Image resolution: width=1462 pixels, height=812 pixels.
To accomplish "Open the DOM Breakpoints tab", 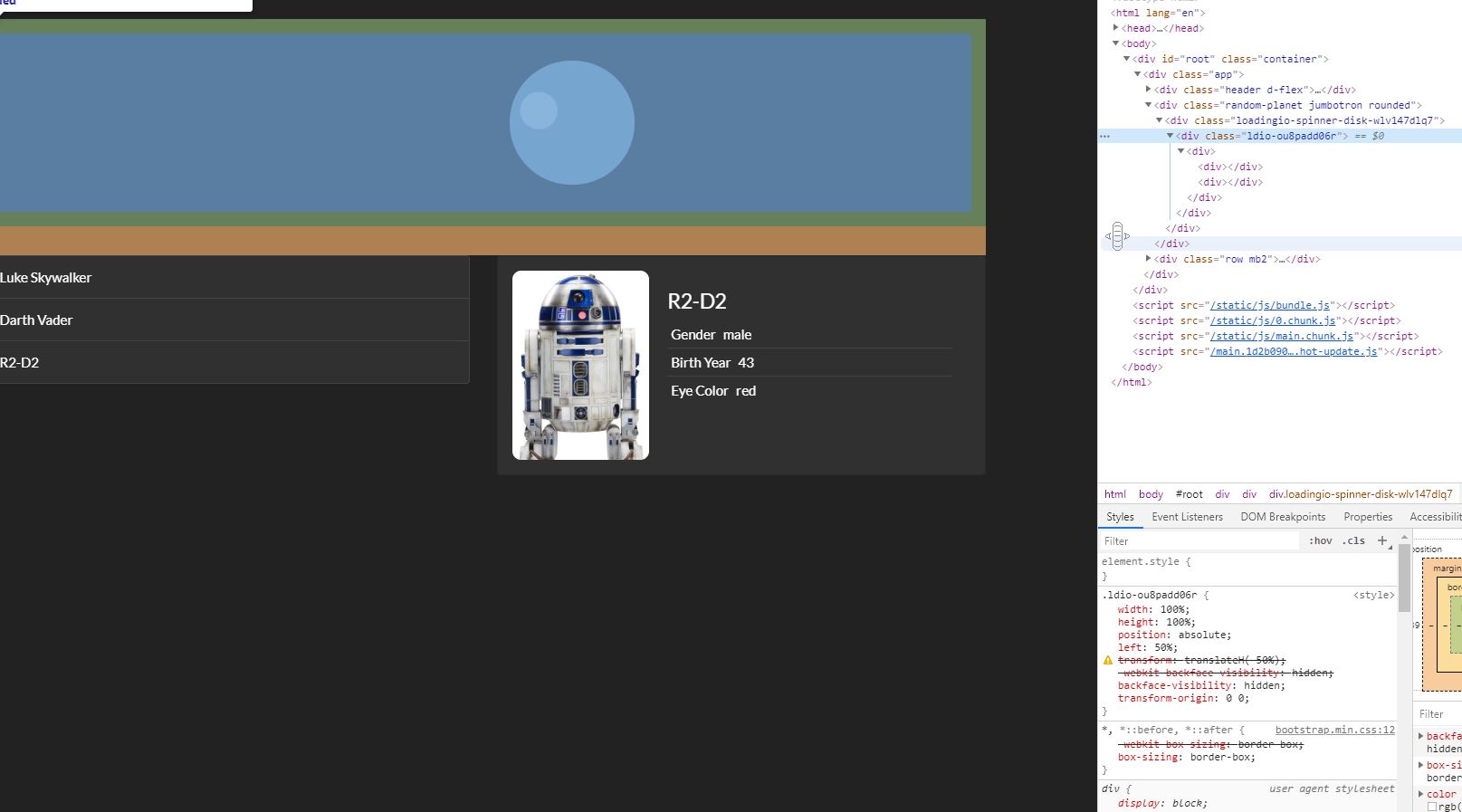I will pos(1283,517).
